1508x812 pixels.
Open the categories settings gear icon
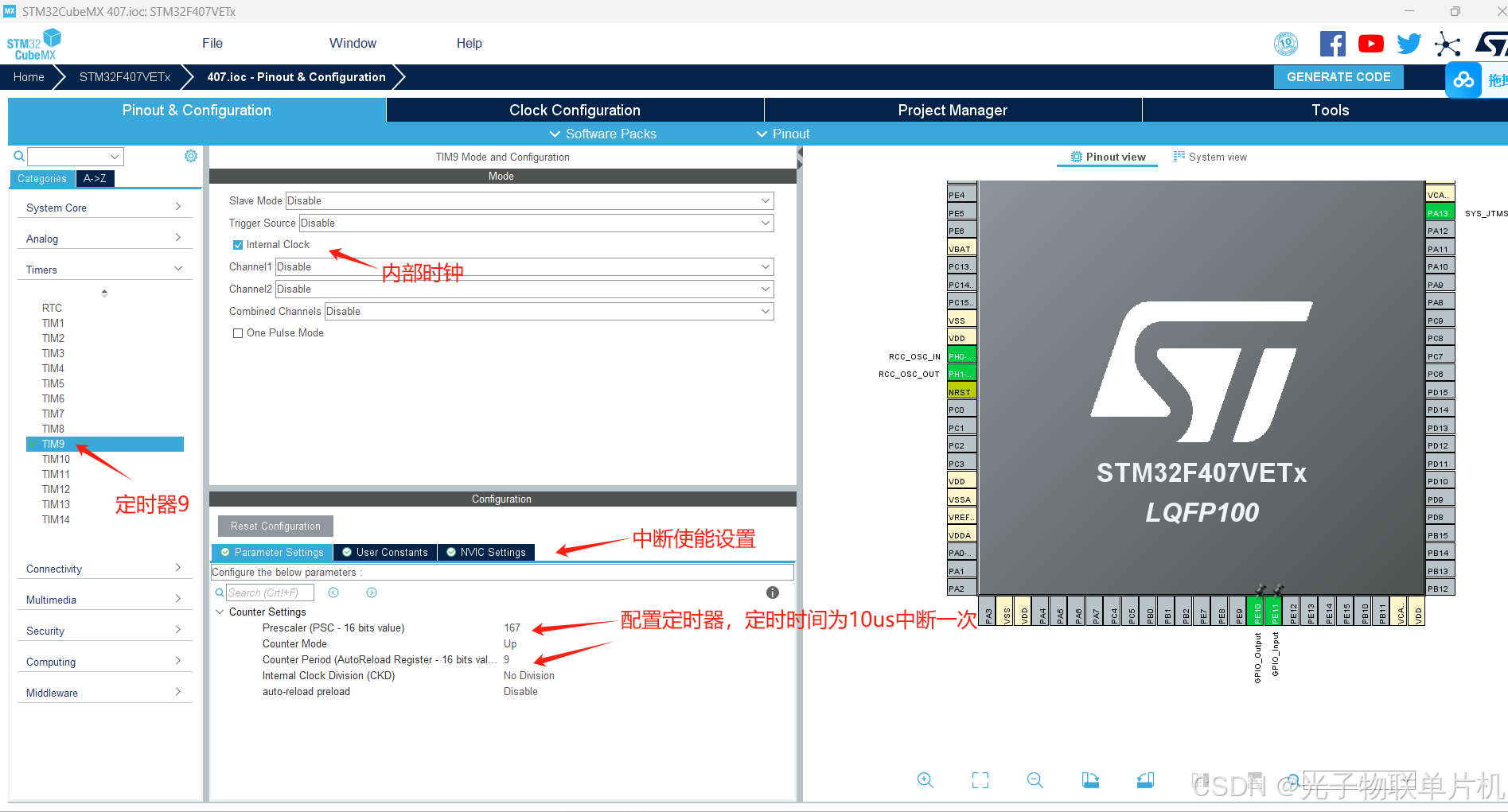click(x=191, y=156)
